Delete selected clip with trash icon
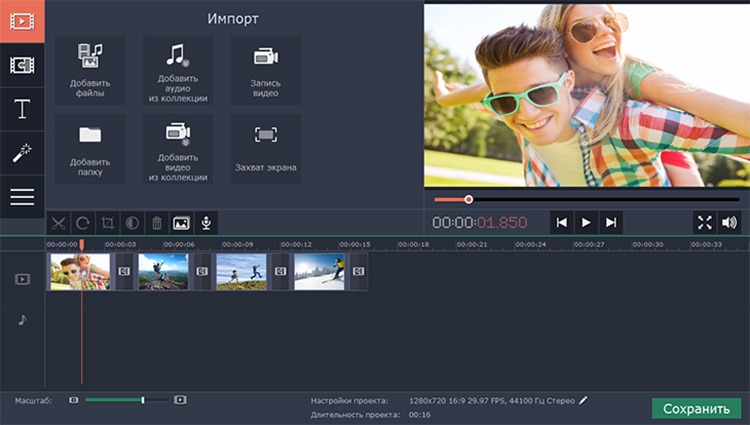Image resolution: width=750 pixels, height=425 pixels. tap(157, 223)
